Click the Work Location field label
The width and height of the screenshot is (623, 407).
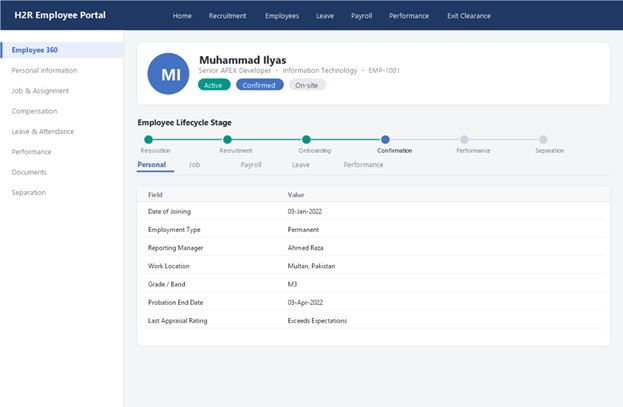click(168, 266)
